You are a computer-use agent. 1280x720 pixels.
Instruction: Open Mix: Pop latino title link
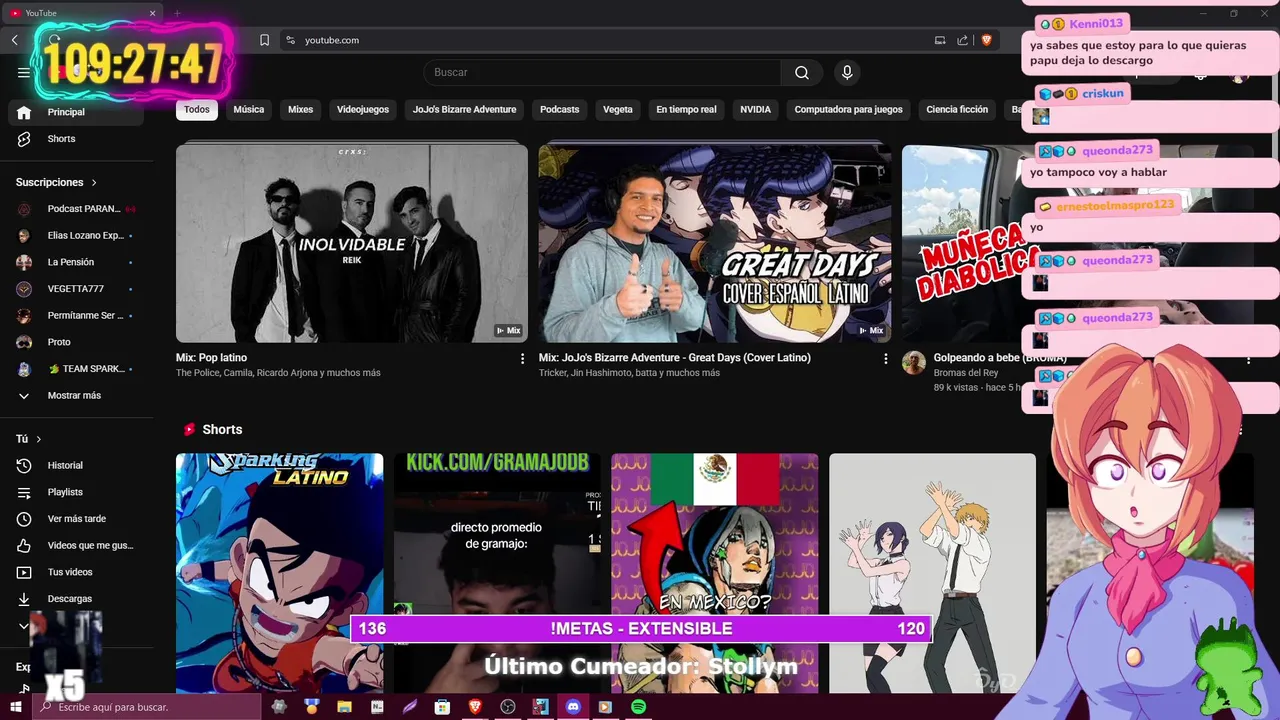[x=211, y=358]
